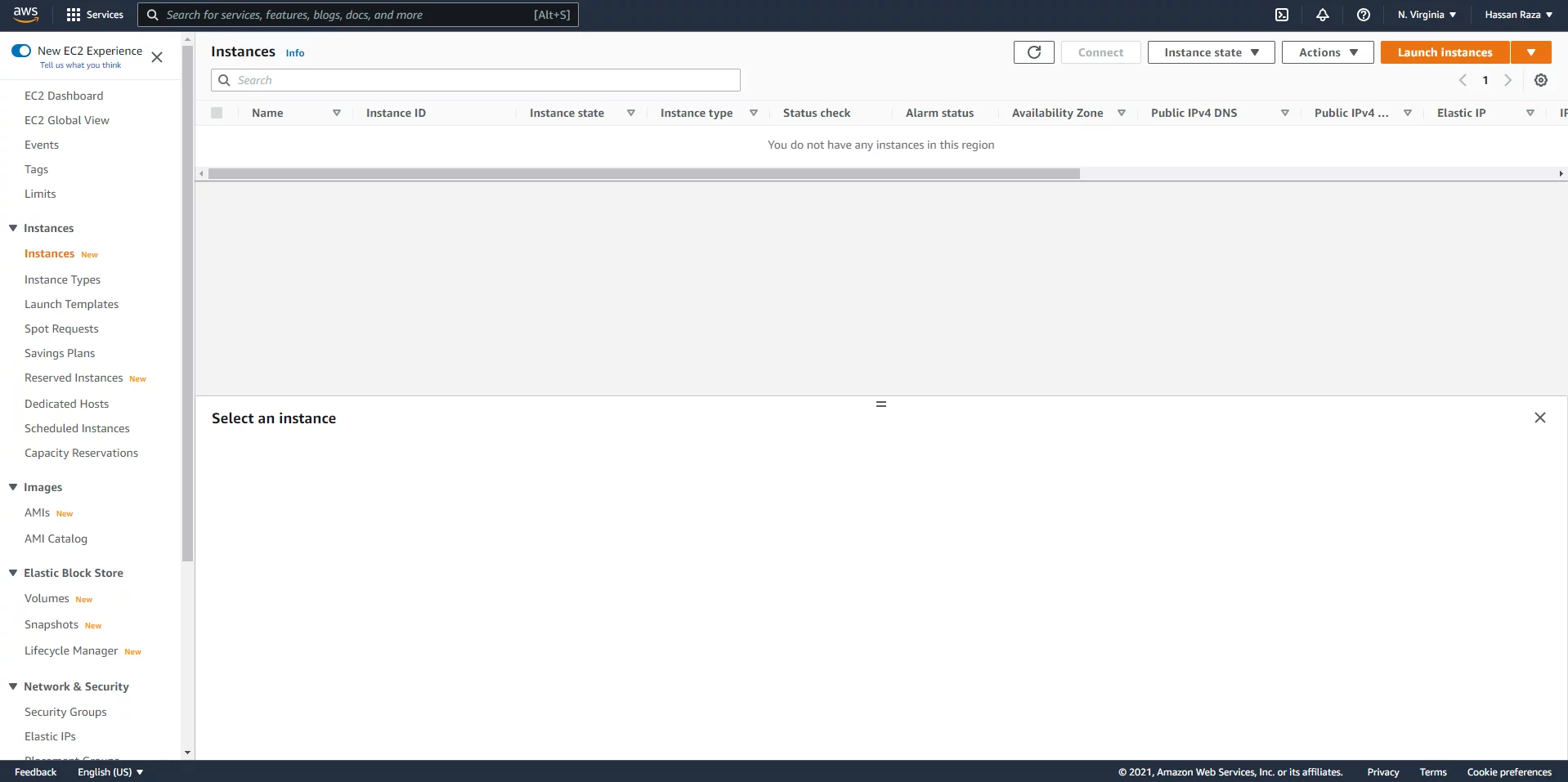Sort by the Availability Zone column arrow
The width and height of the screenshot is (1568, 782).
pyautogui.click(x=1122, y=113)
